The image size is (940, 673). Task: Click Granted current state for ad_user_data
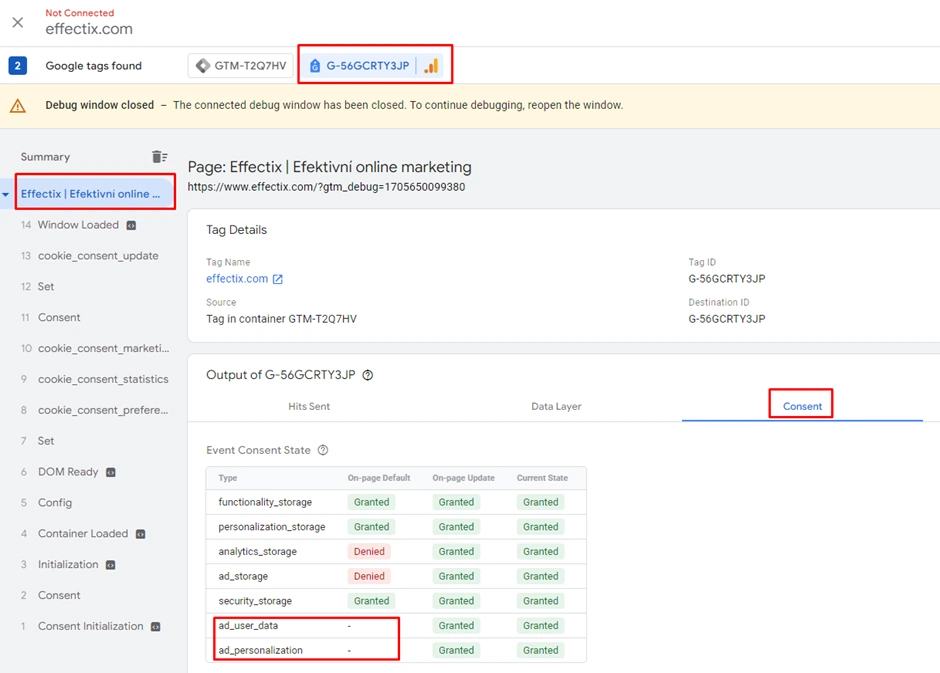click(540, 626)
